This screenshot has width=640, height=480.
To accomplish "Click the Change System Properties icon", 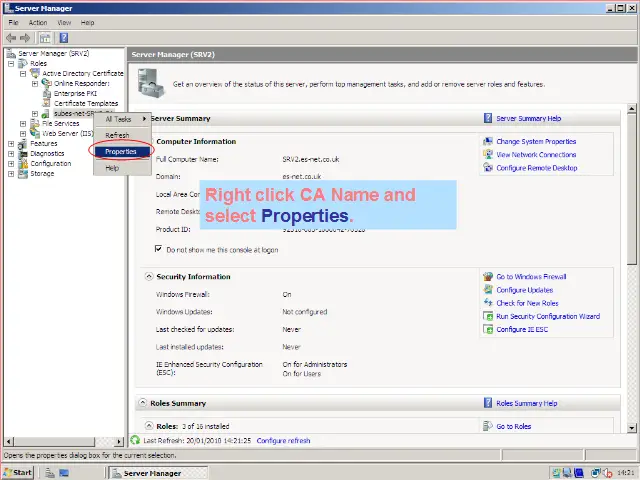I will [488, 142].
